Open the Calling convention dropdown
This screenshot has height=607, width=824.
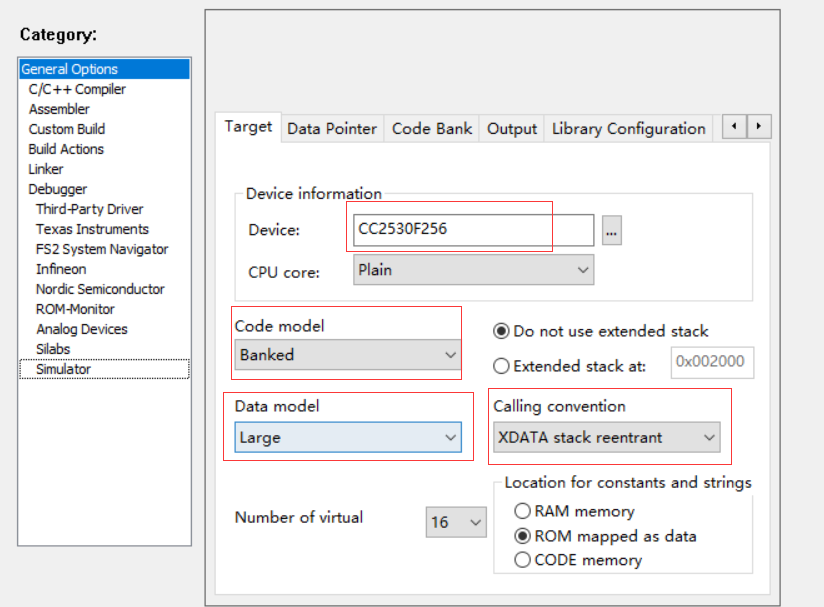[607, 437]
